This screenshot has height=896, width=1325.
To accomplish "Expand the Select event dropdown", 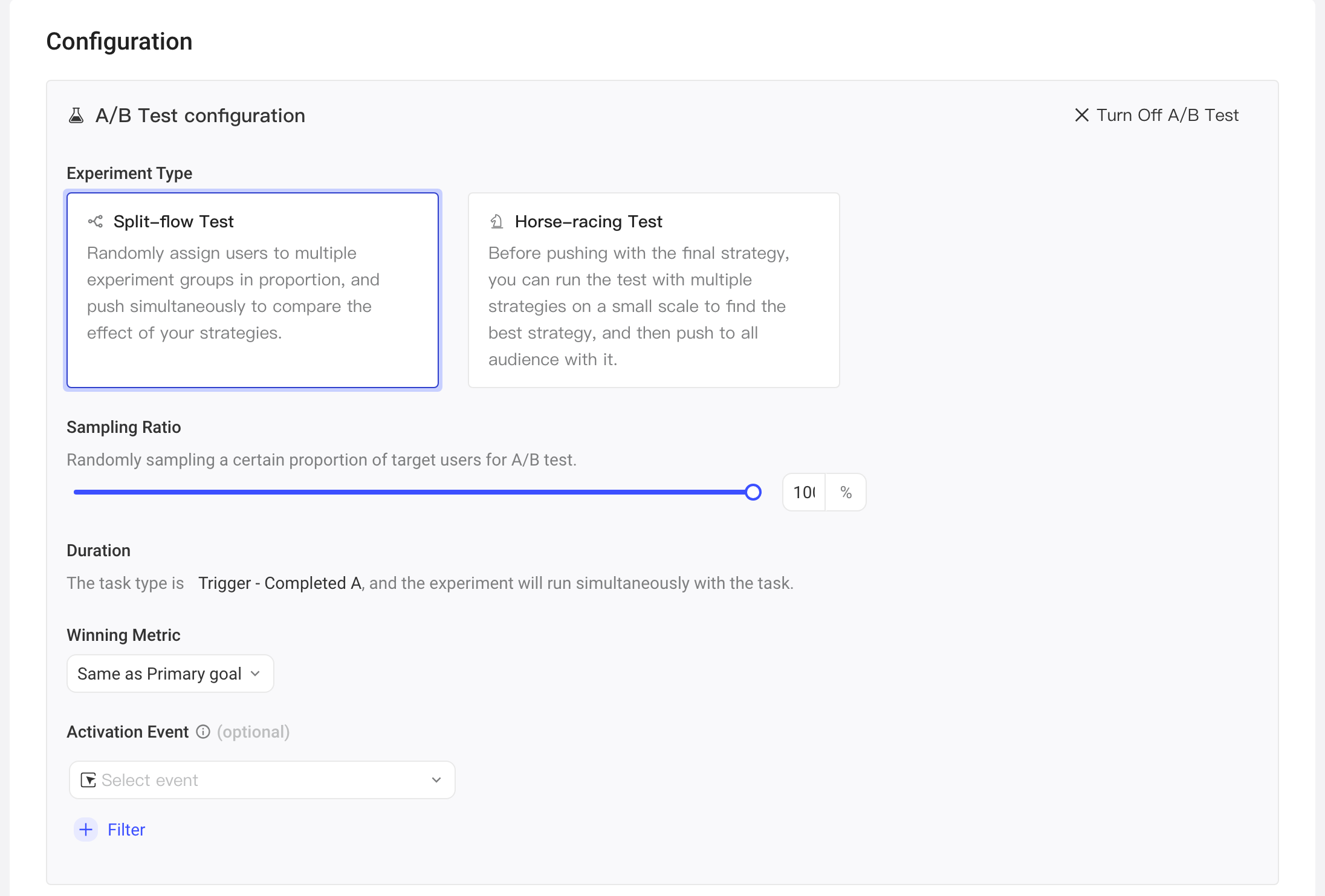I will 262,780.
